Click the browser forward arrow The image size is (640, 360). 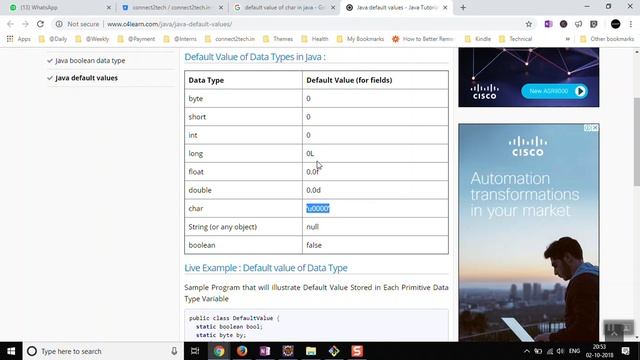pos(25,24)
